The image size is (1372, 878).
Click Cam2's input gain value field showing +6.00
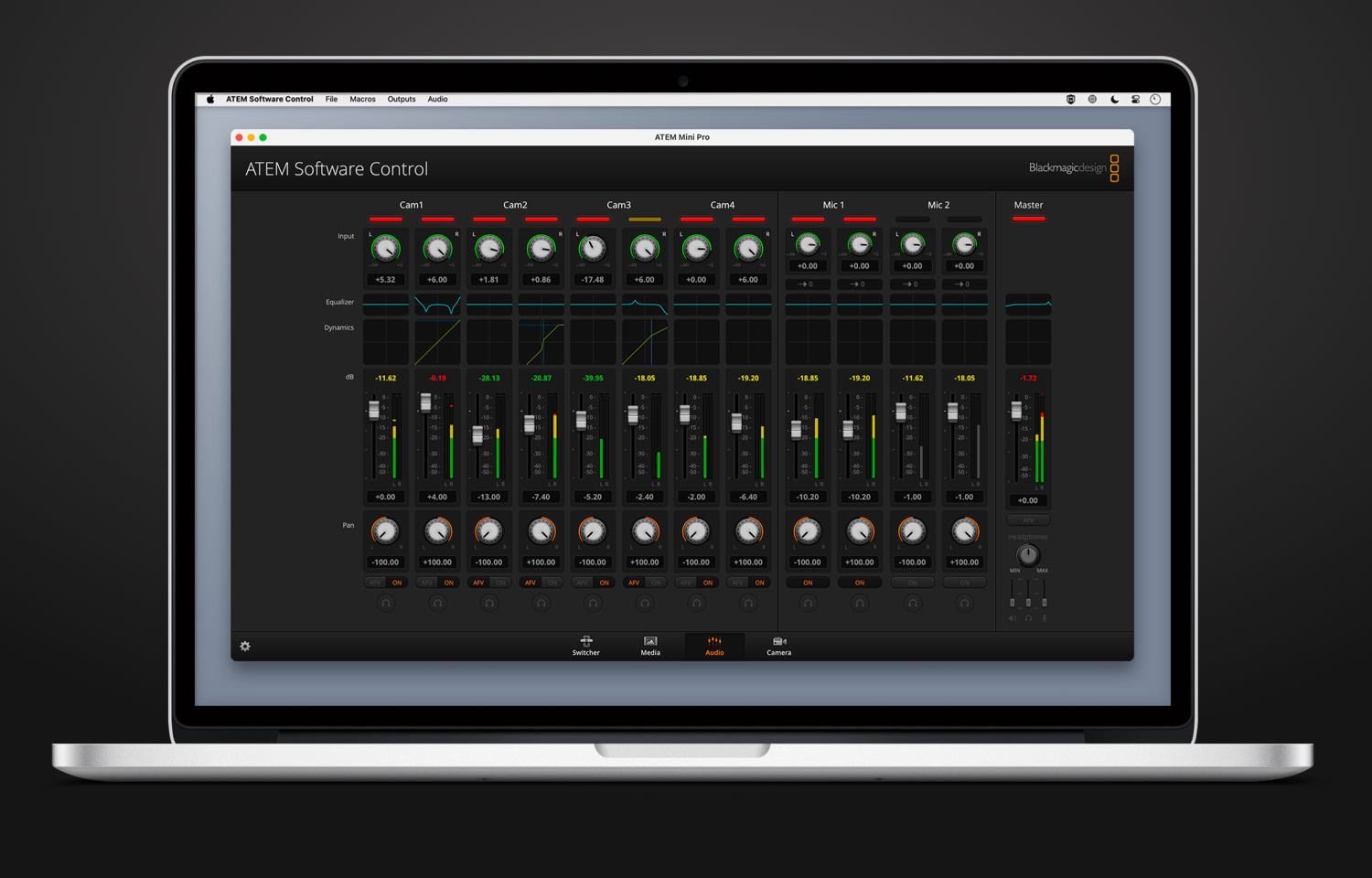click(x=437, y=279)
